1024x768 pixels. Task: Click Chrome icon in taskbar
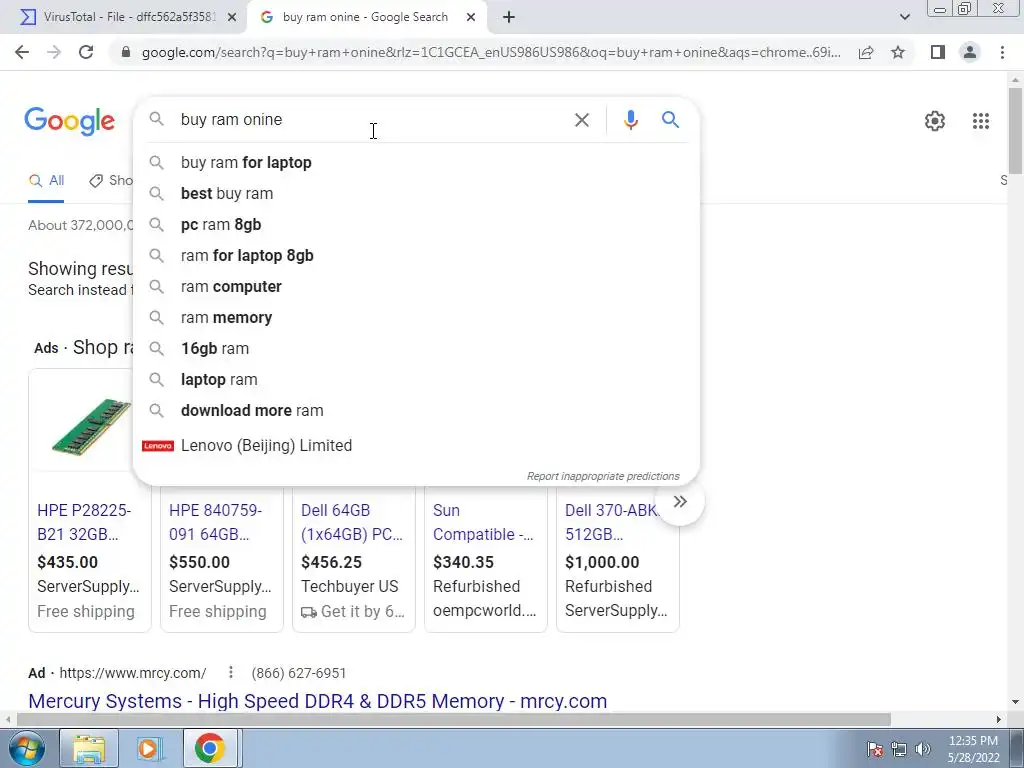(x=209, y=748)
